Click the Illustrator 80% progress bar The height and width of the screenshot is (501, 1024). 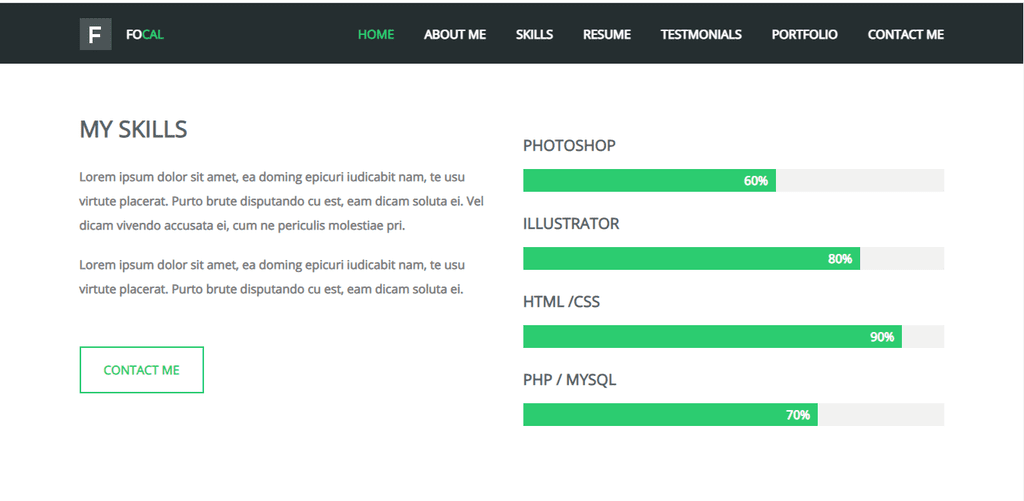pyautogui.click(x=733, y=259)
